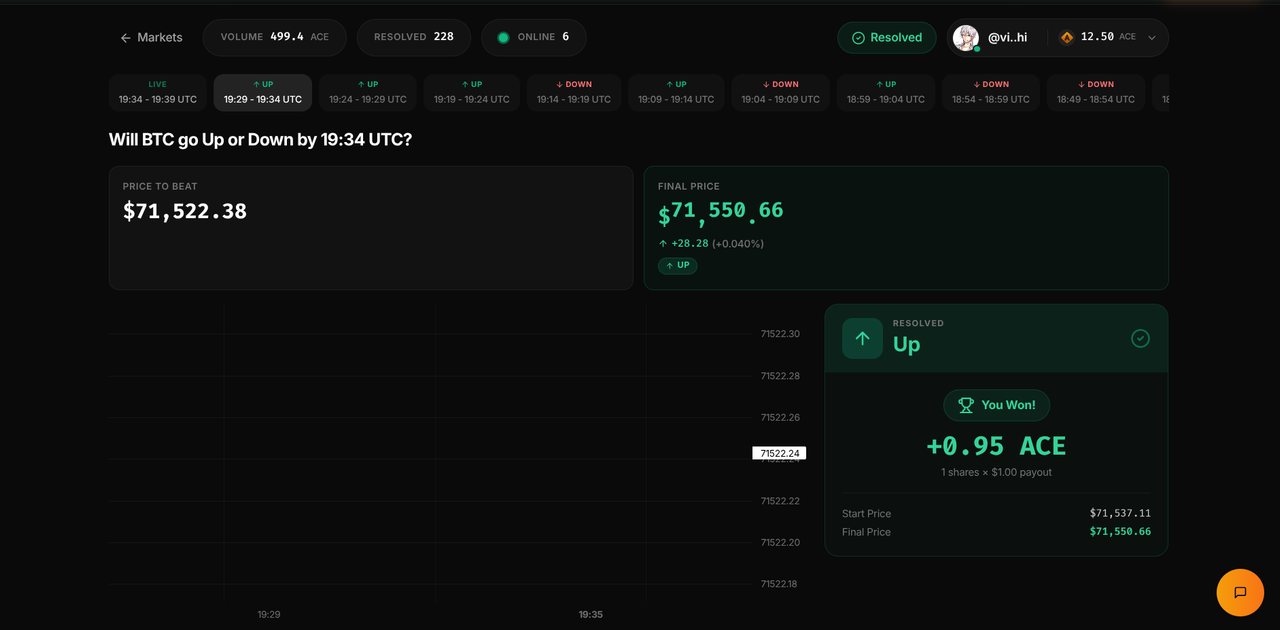
Task: Click the small UP badge under final price
Action: (677, 265)
